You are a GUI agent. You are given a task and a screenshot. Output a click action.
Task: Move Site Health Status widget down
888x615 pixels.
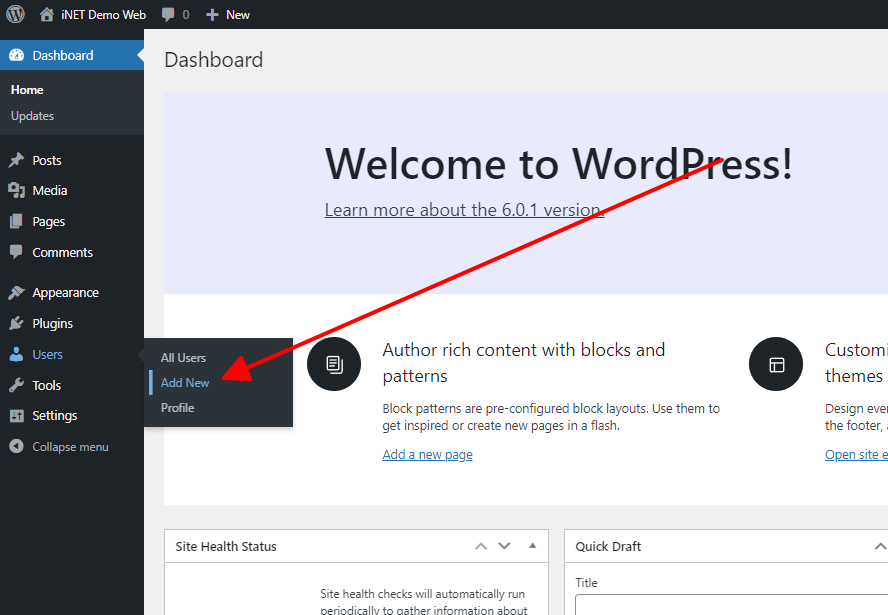tap(504, 546)
